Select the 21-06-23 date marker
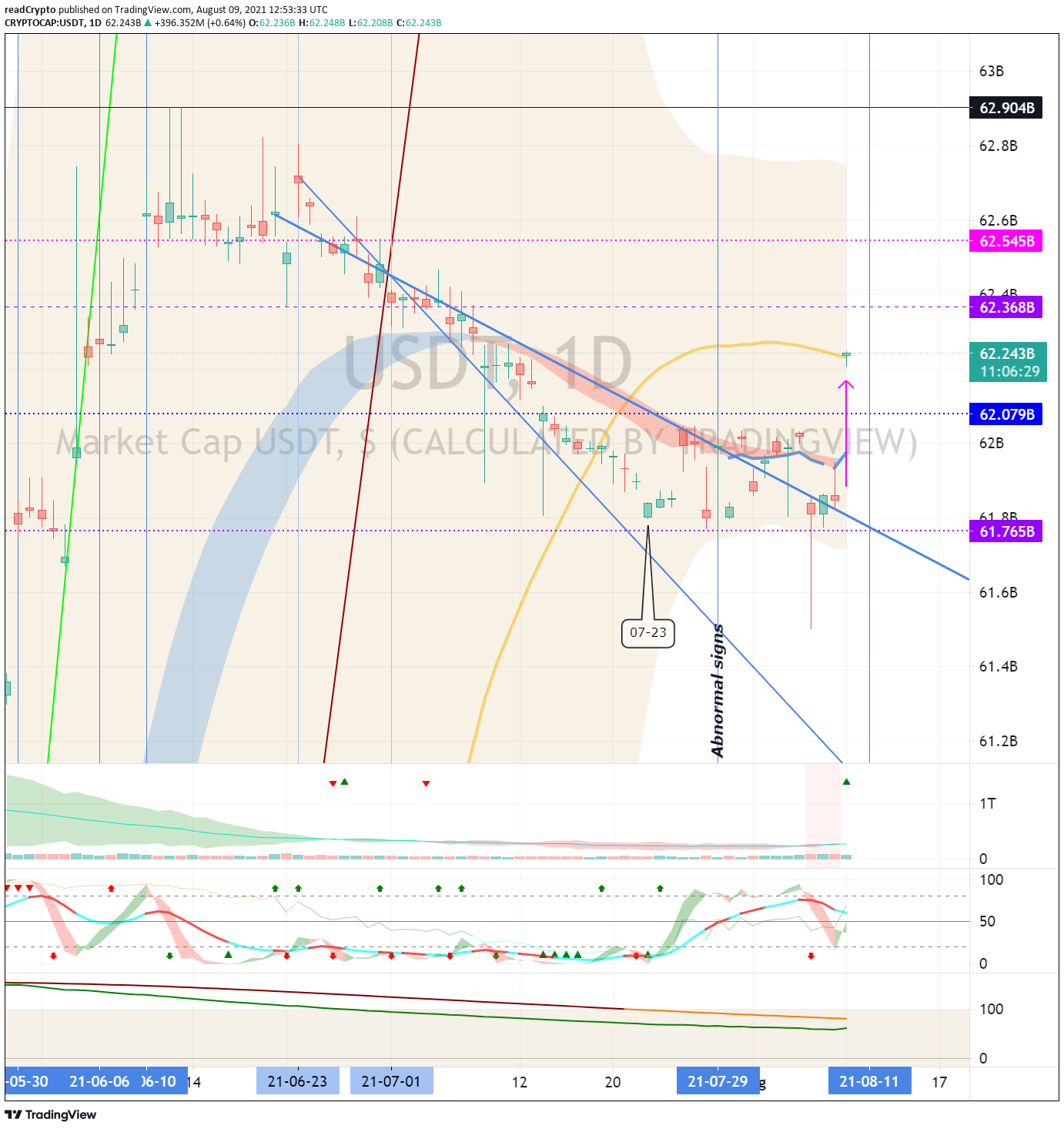 297,1081
